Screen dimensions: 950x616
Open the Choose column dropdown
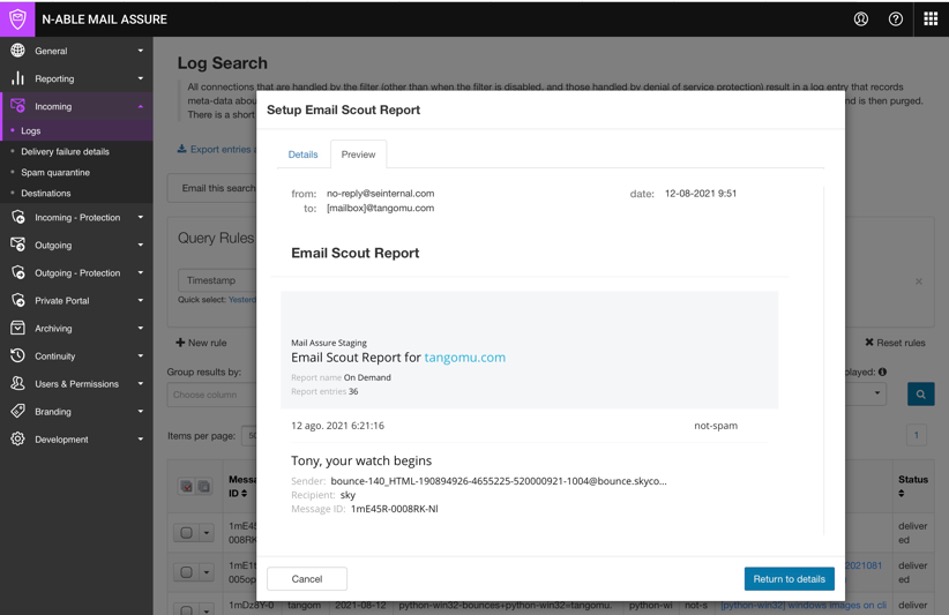coord(211,394)
